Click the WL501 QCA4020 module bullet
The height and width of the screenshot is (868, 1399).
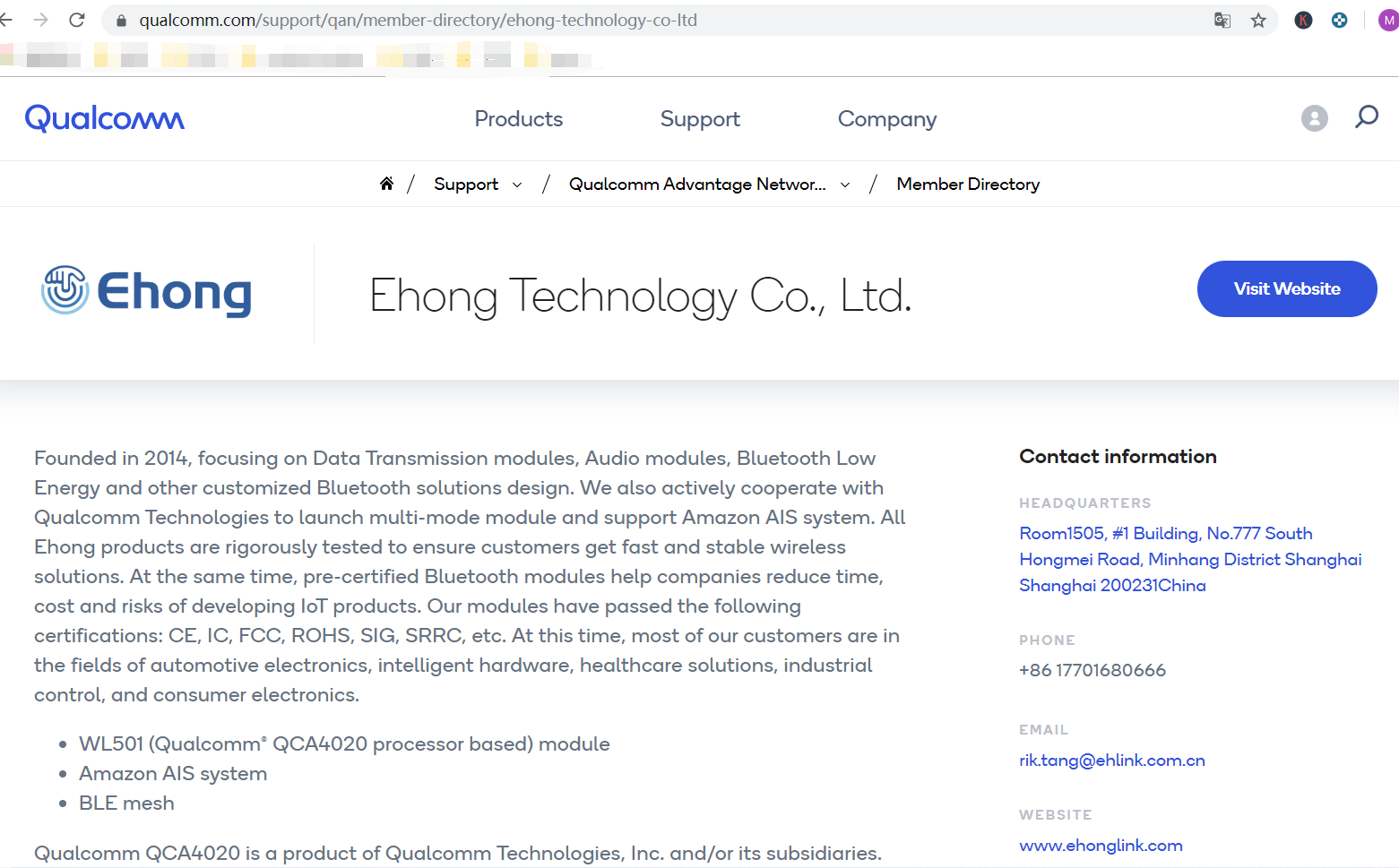(344, 743)
